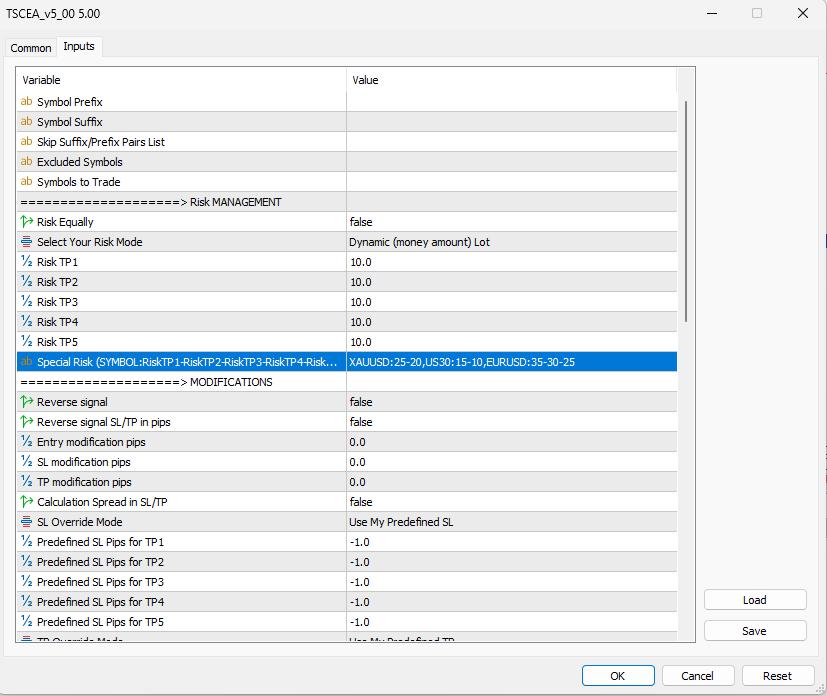Click the vertical scrollbar in the inputs list

point(685,210)
